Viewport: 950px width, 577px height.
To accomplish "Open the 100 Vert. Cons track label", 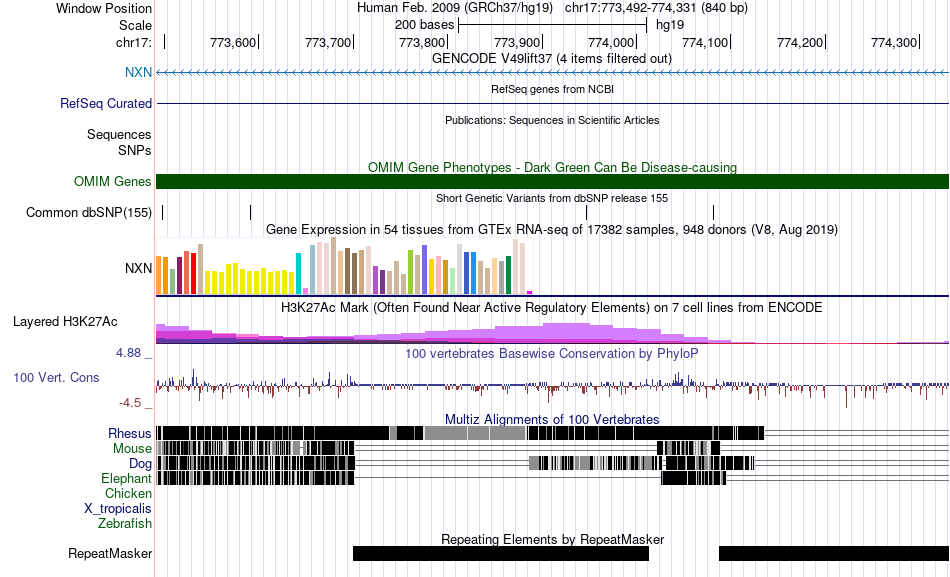I will (56, 378).
